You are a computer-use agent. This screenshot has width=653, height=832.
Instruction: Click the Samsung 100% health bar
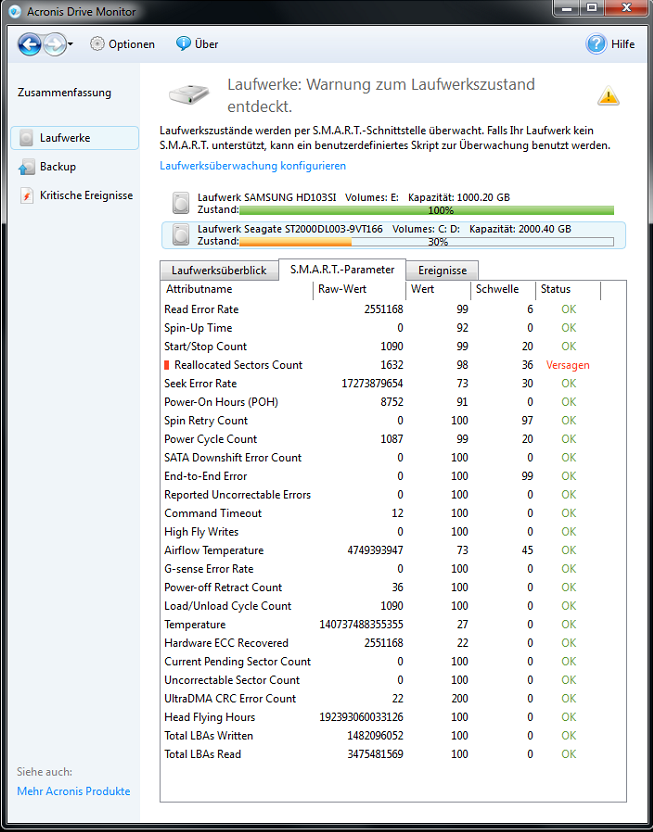click(426, 210)
